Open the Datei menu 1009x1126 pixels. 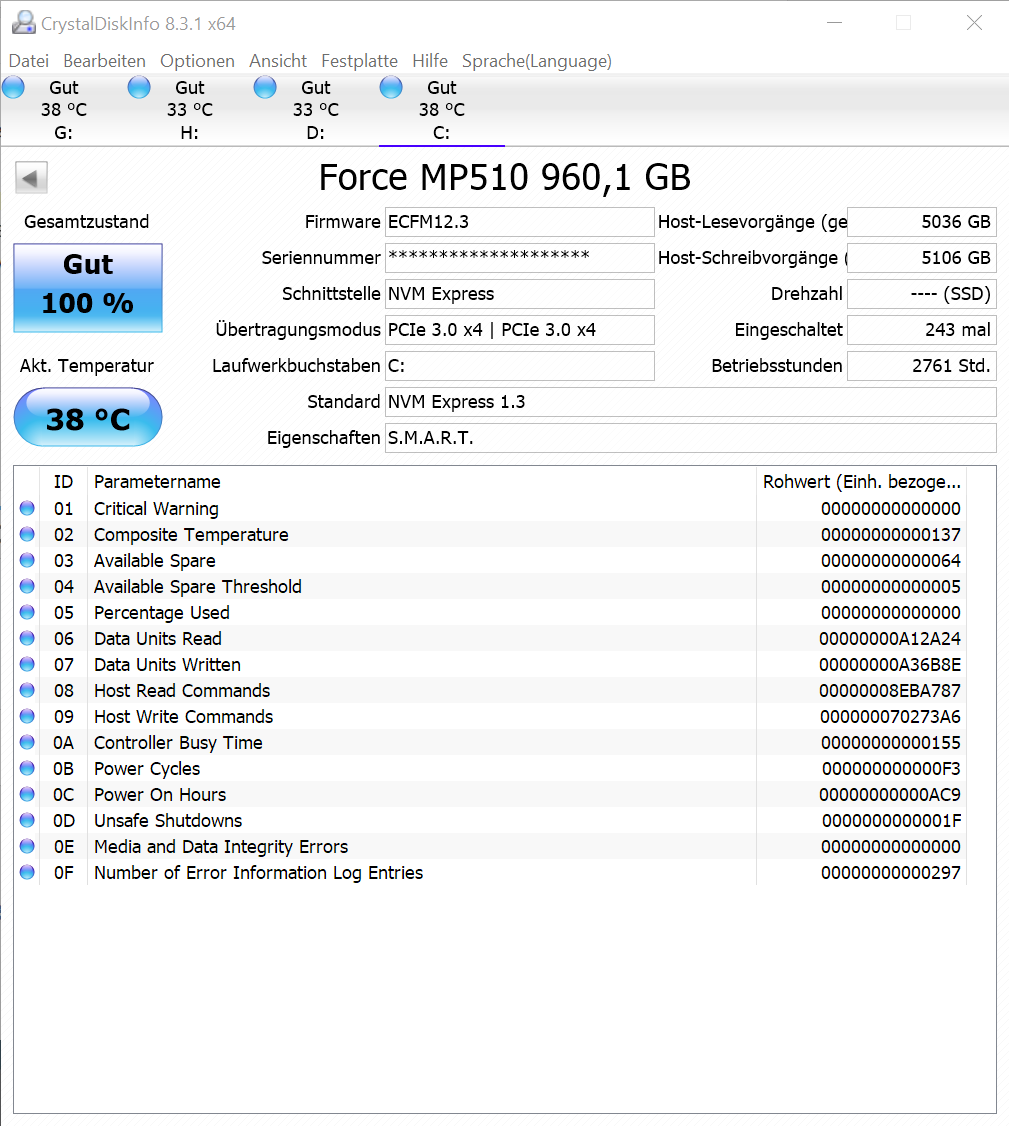[29, 61]
